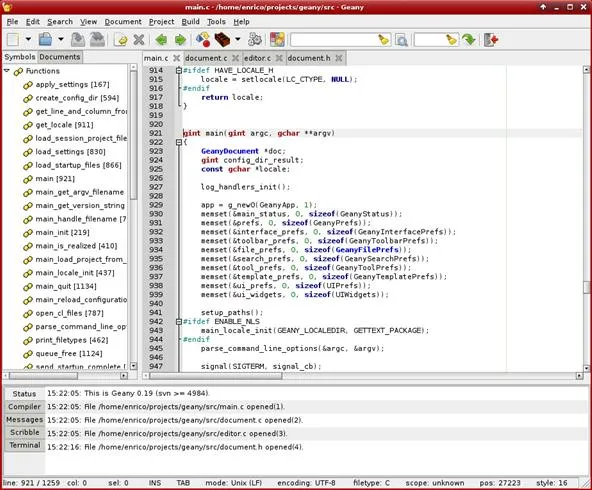Select apply_settings [167] in symbol list
Image resolution: width=592 pixels, height=490 pixels.
coord(72,85)
